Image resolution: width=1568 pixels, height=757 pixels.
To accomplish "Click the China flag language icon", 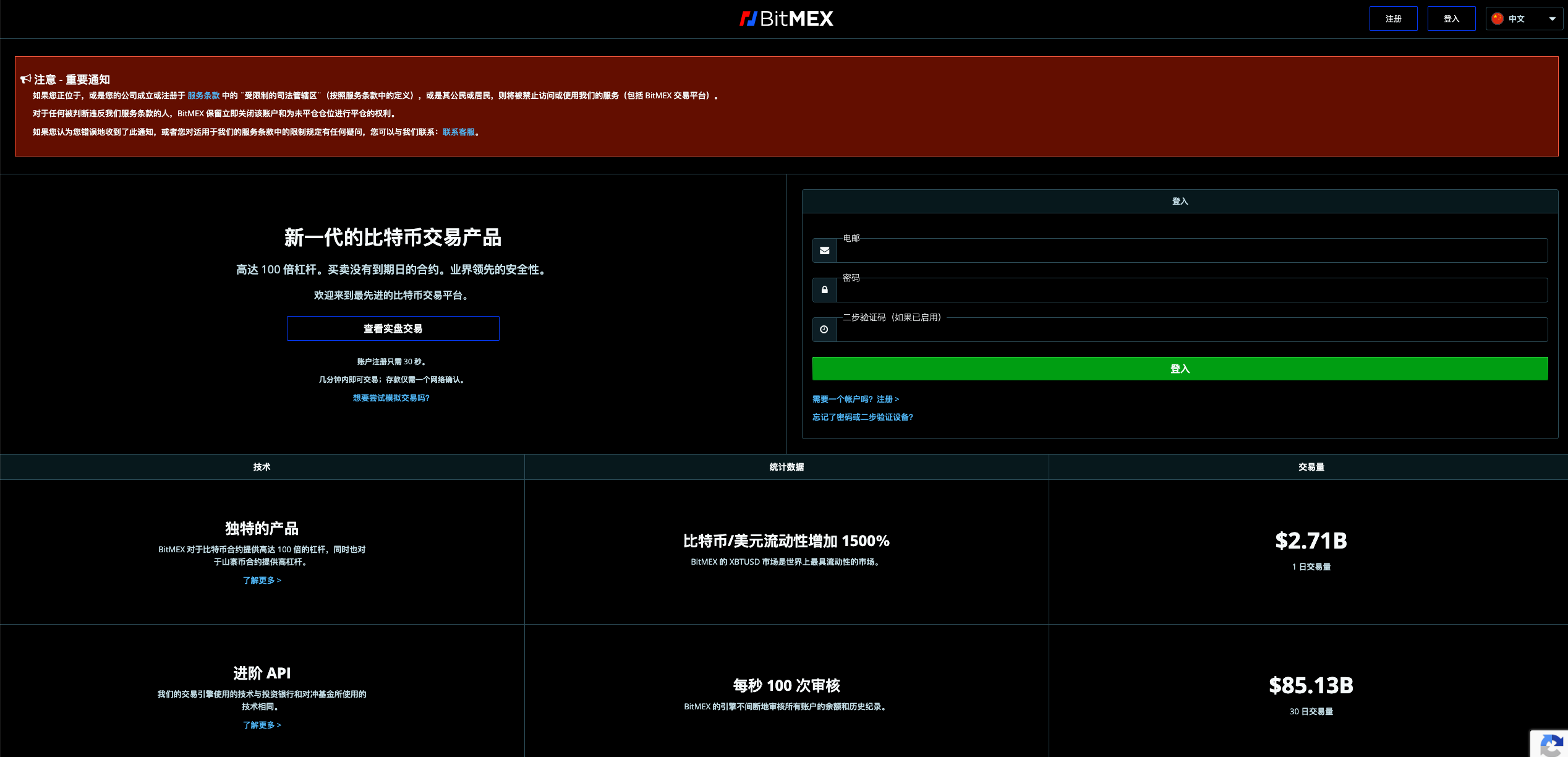I will (x=1497, y=19).
